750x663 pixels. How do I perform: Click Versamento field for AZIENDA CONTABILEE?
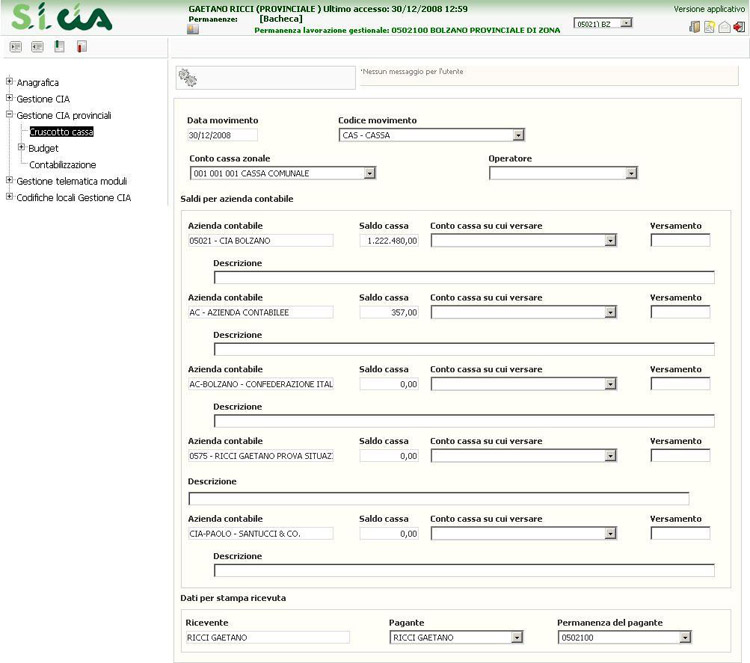680,312
